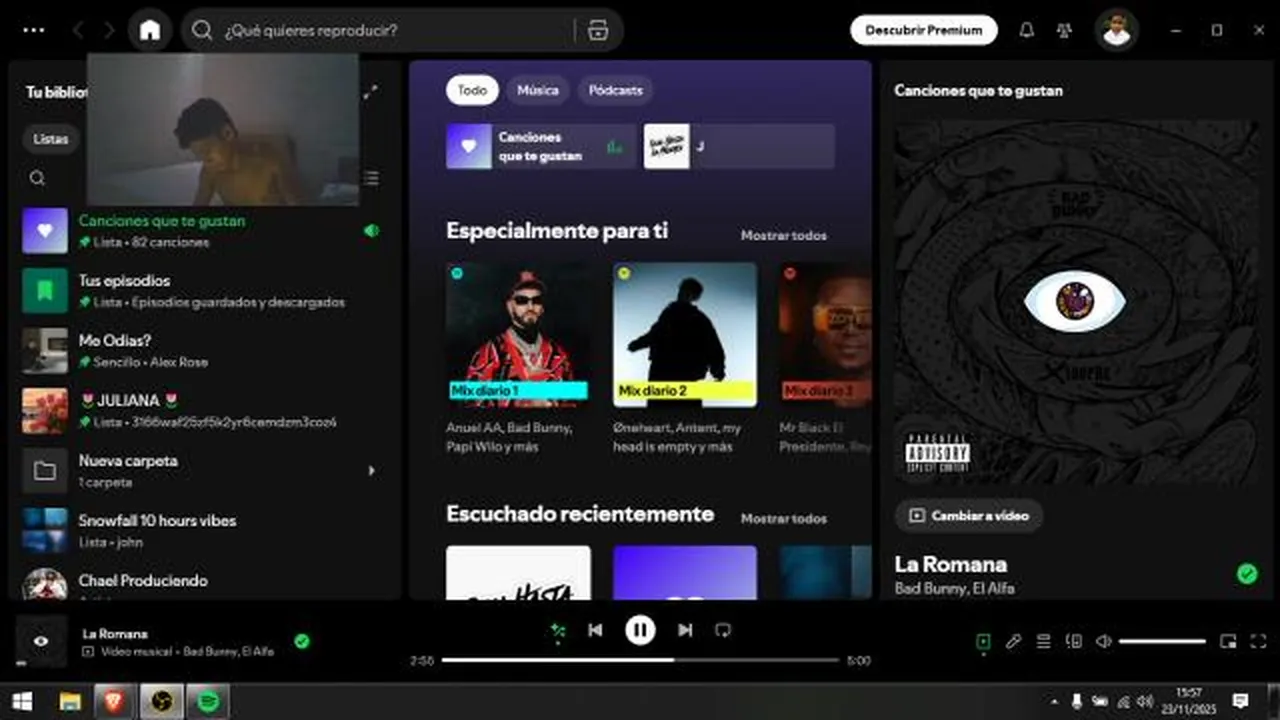
Task: Select the Música filter tab
Action: pos(538,90)
